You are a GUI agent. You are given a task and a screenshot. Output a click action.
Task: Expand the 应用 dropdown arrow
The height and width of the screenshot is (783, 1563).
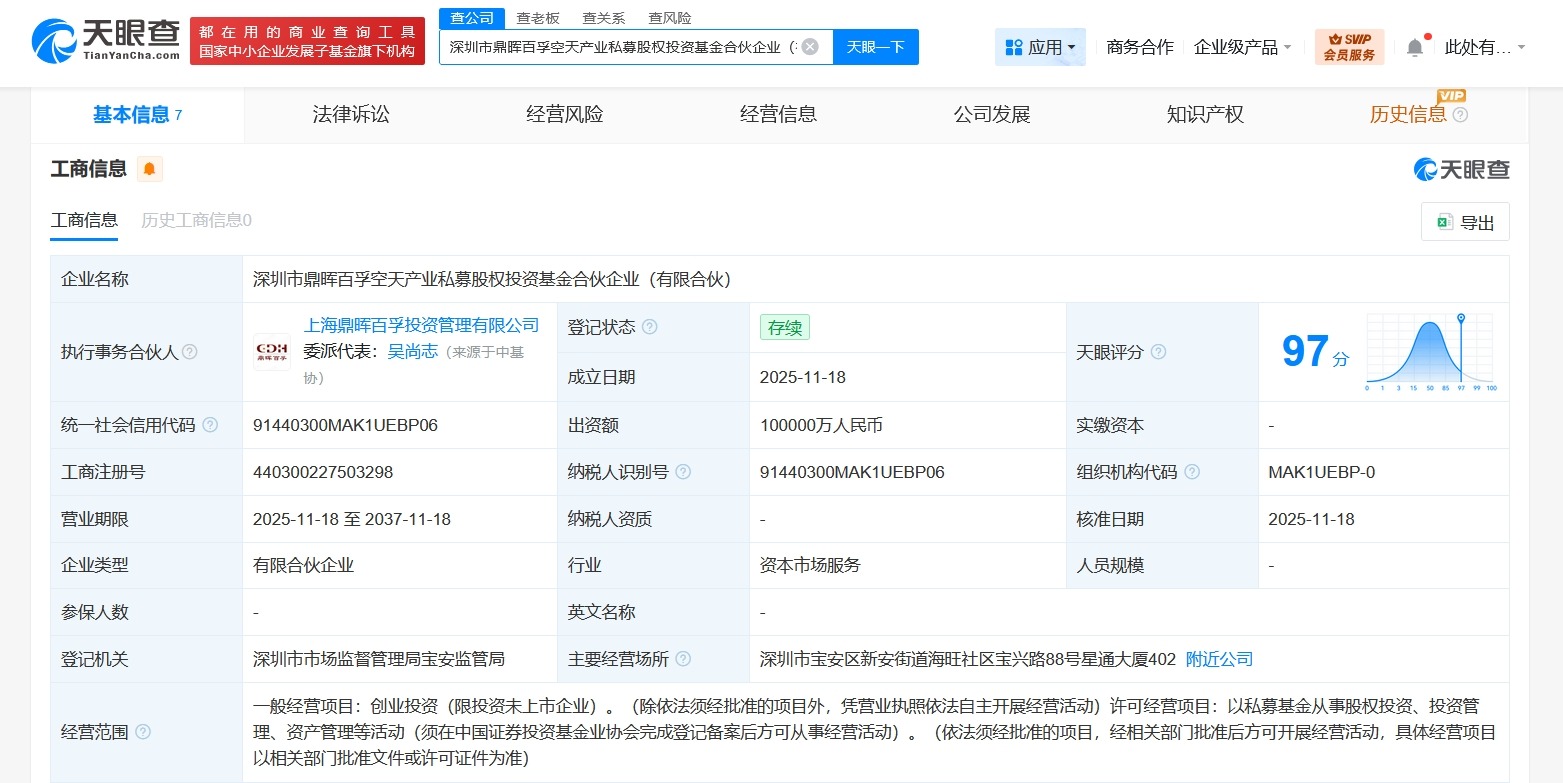pos(1070,46)
